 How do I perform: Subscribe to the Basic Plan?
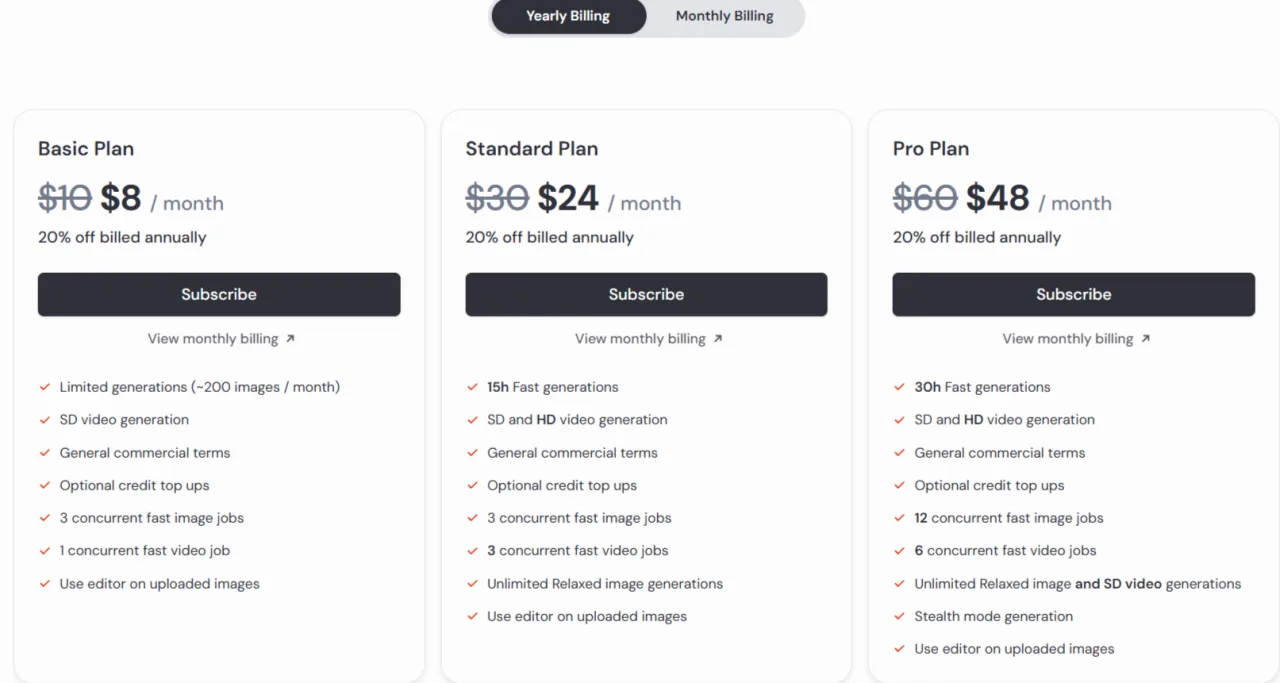[219, 294]
